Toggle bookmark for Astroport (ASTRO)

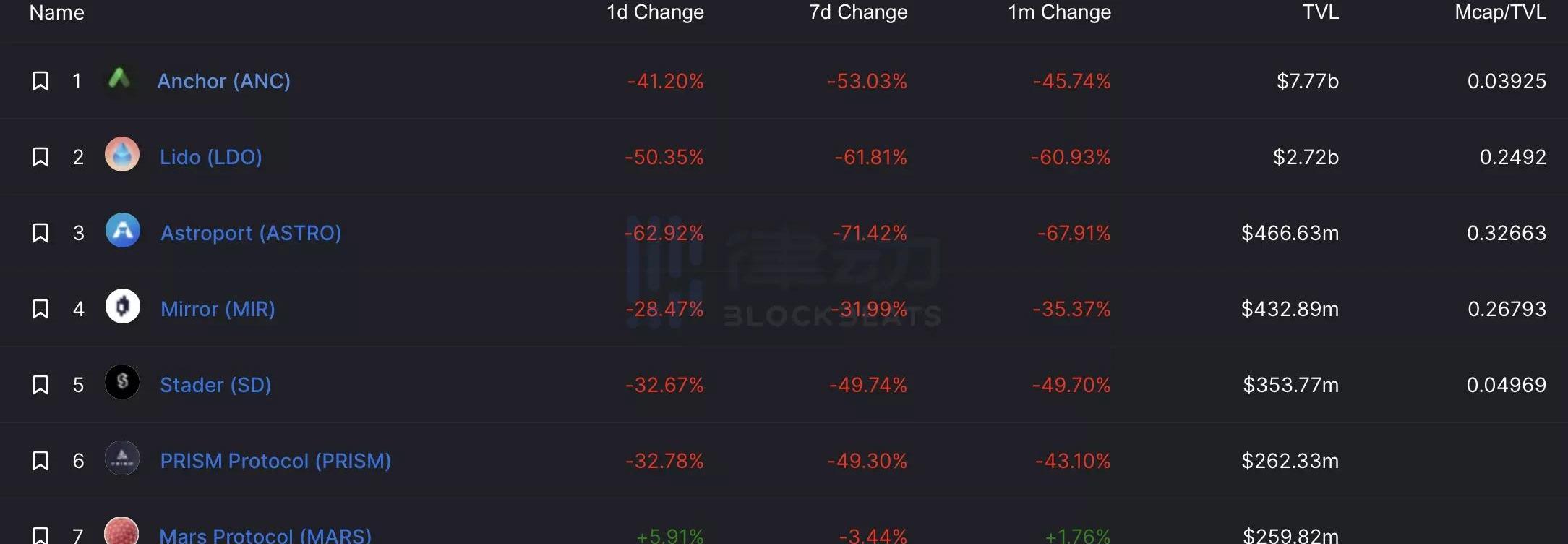[x=40, y=233]
